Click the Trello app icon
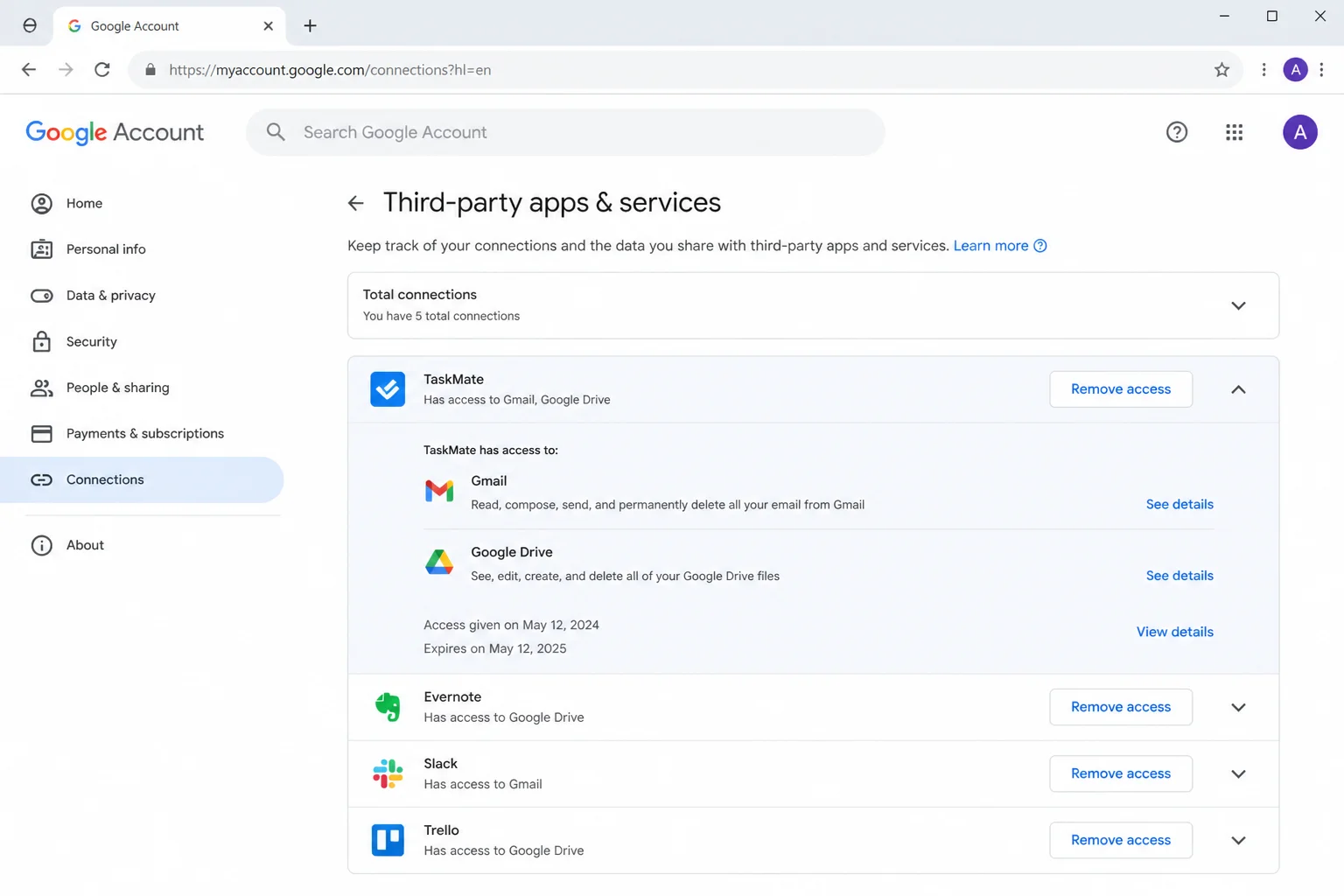This screenshot has height=896, width=1344. point(388,840)
